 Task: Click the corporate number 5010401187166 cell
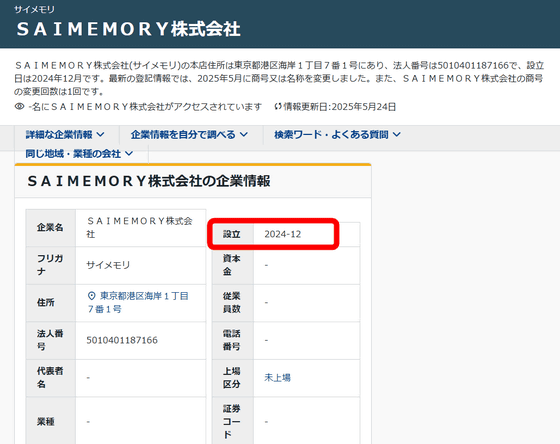point(141,340)
